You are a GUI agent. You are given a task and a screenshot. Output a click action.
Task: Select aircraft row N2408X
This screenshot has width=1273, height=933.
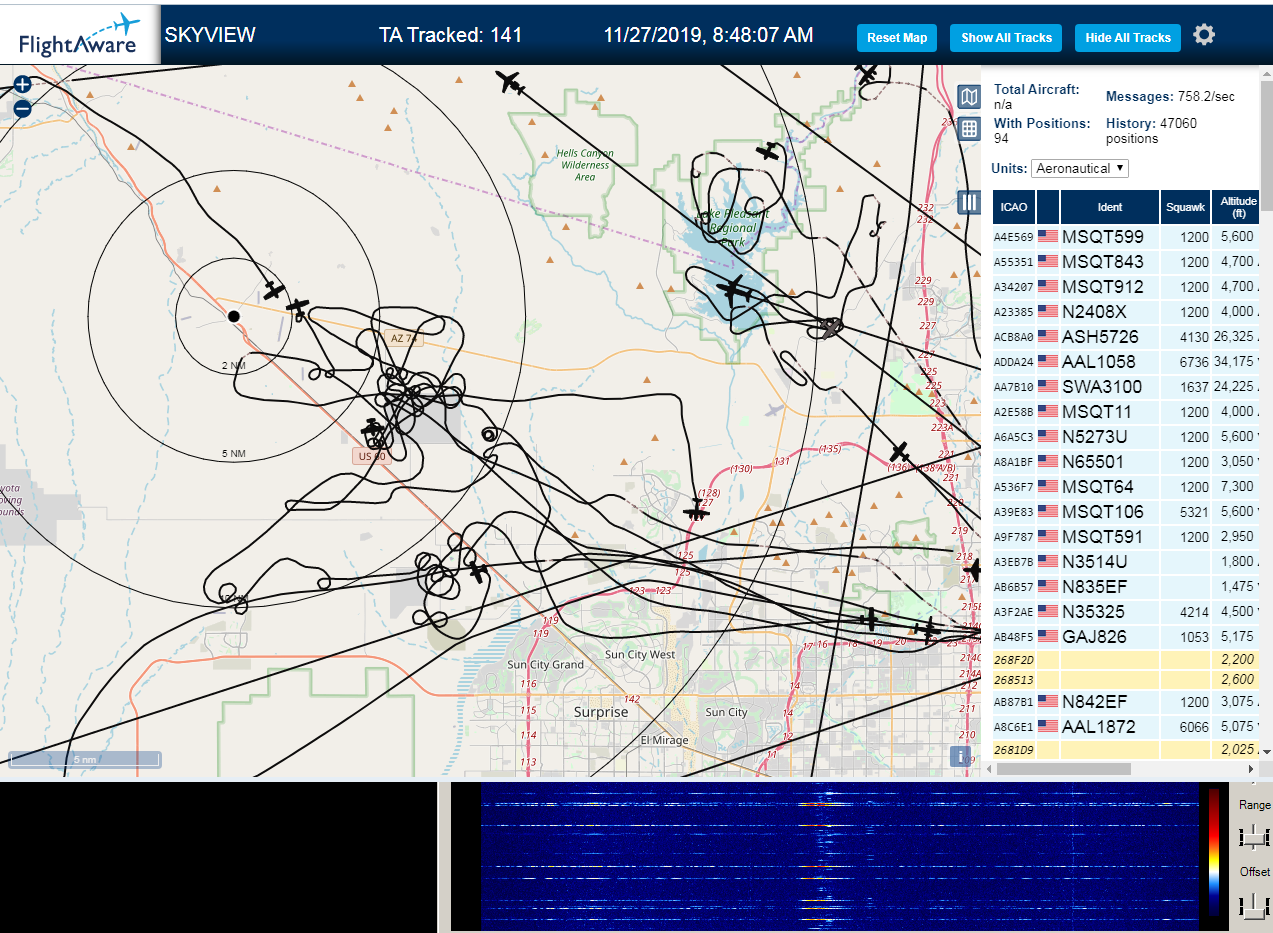tap(1126, 312)
